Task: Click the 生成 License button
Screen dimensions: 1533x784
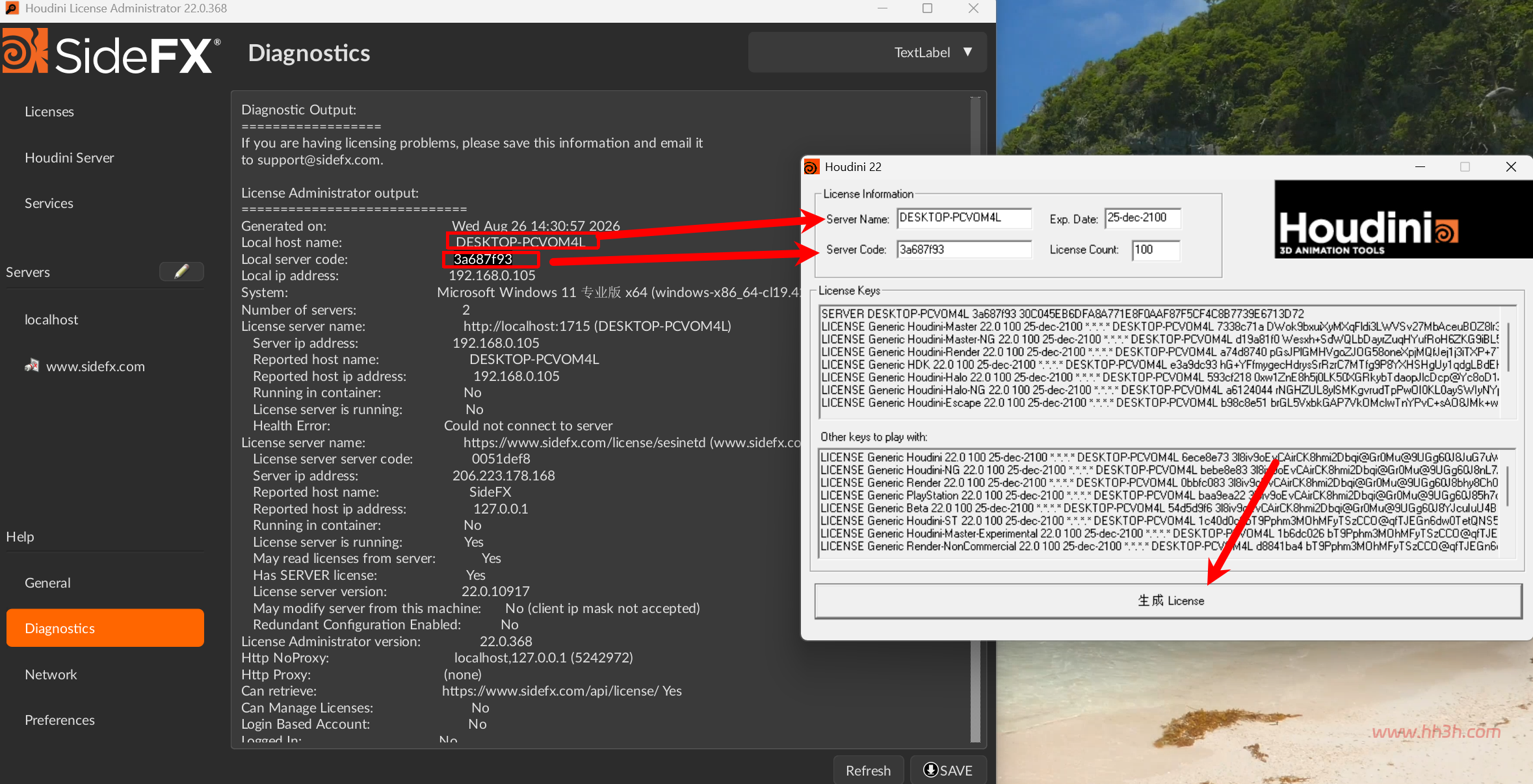Action: click(1168, 601)
